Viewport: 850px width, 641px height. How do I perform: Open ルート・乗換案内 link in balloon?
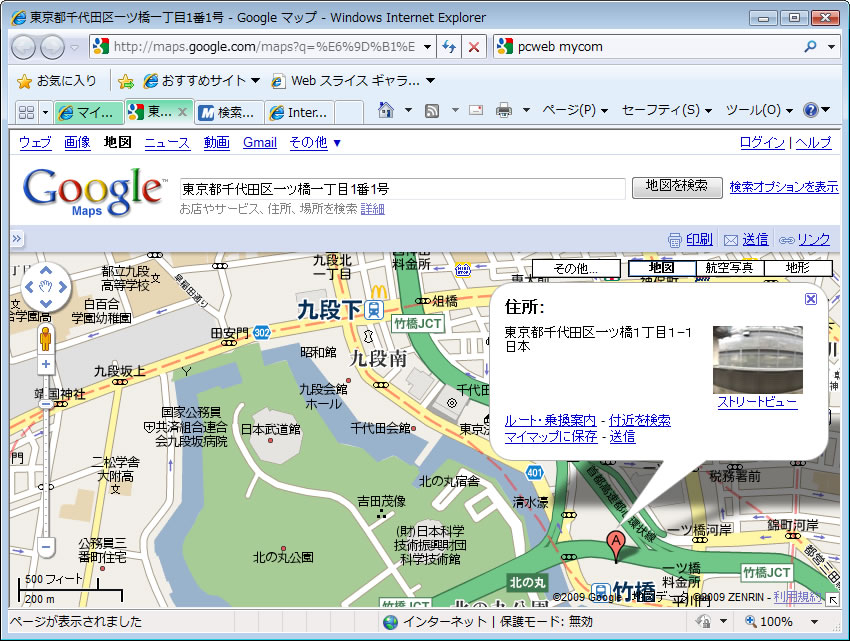550,420
